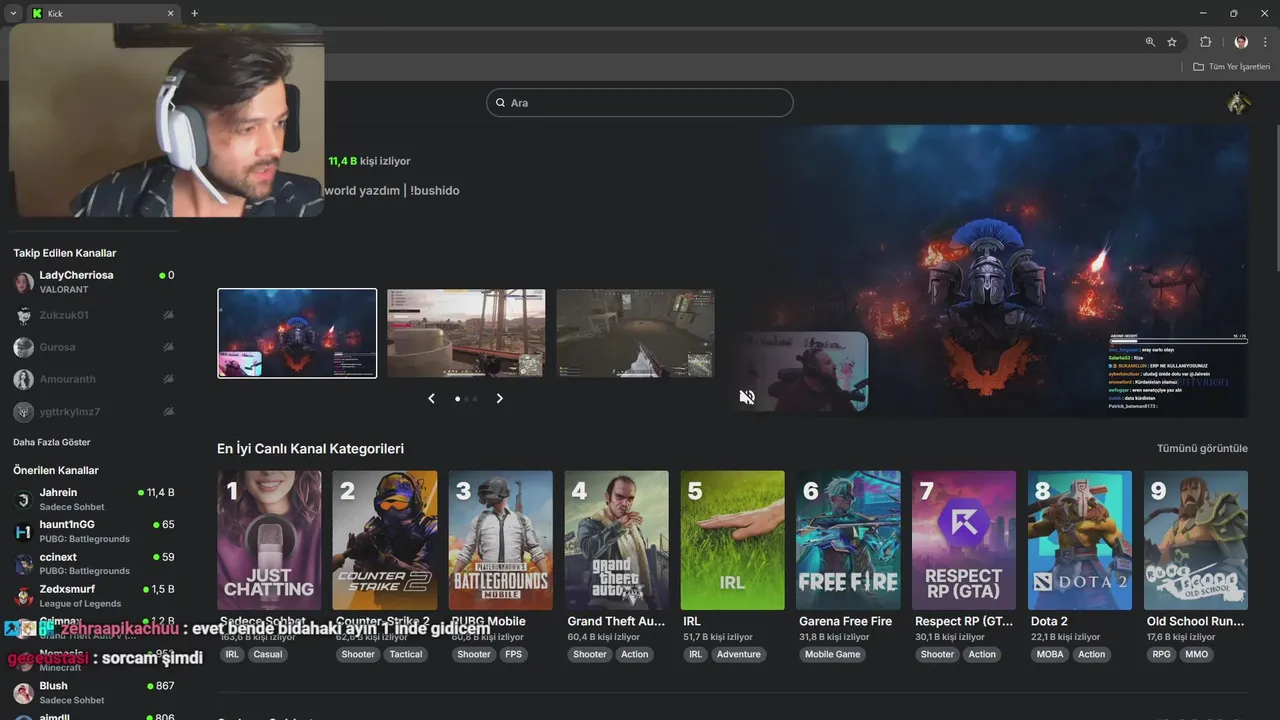Open the PUBG Mobile category card

[501, 540]
